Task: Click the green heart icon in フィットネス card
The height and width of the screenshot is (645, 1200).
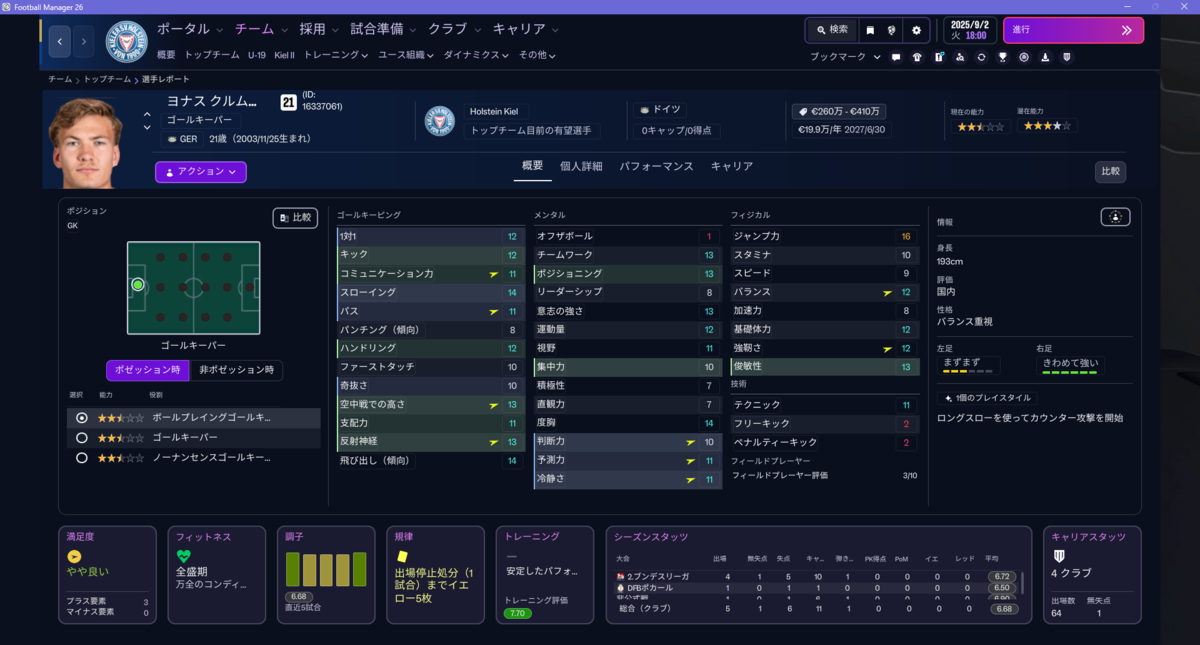Action: [183, 556]
